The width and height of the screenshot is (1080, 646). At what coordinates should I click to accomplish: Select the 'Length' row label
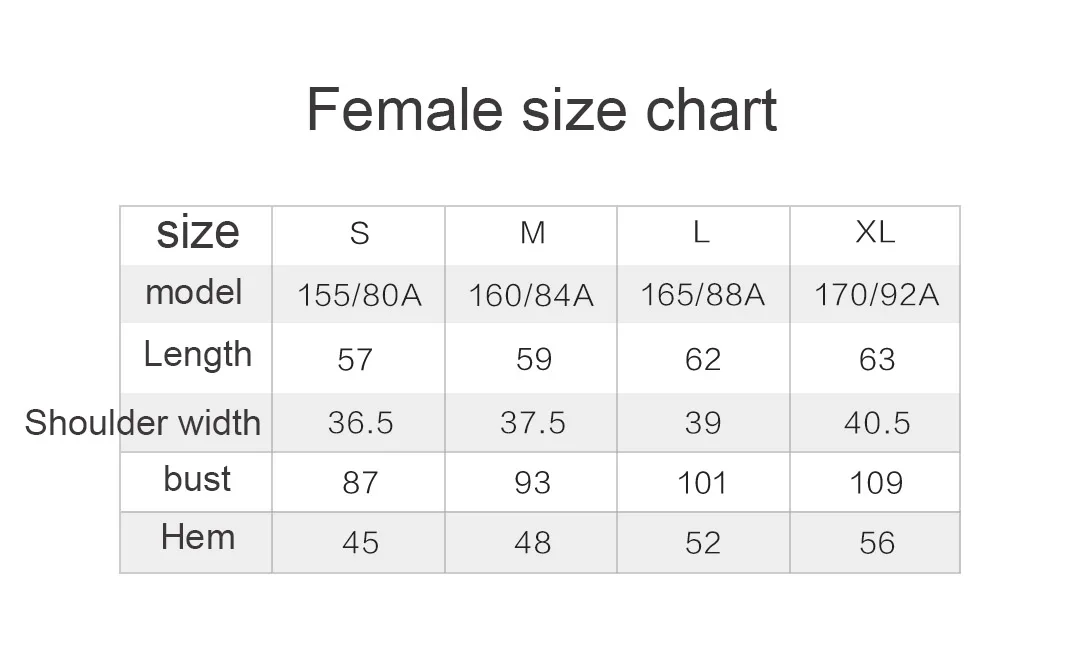198,355
